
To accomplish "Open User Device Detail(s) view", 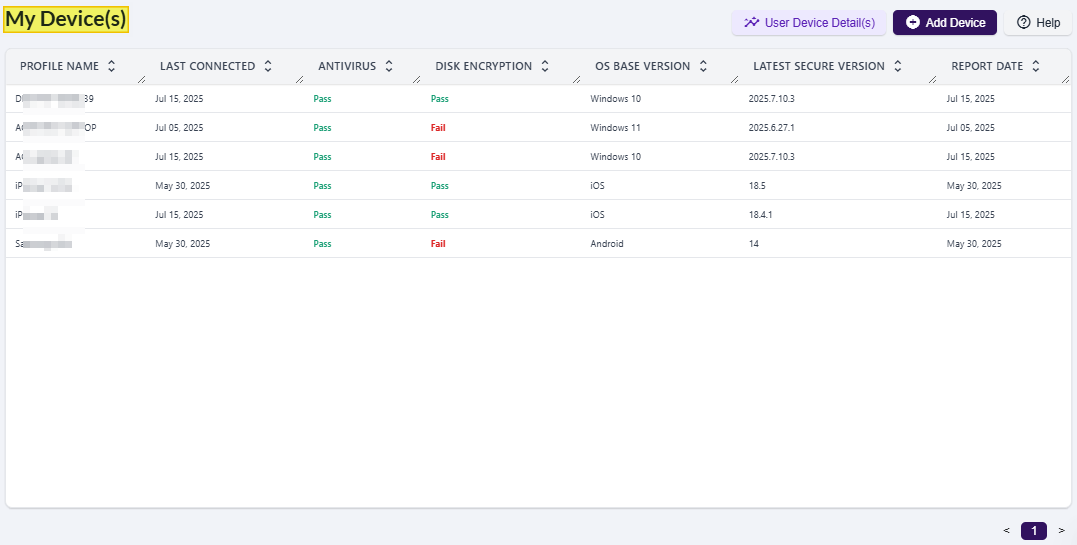I will pyautogui.click(x=809, y=22).
